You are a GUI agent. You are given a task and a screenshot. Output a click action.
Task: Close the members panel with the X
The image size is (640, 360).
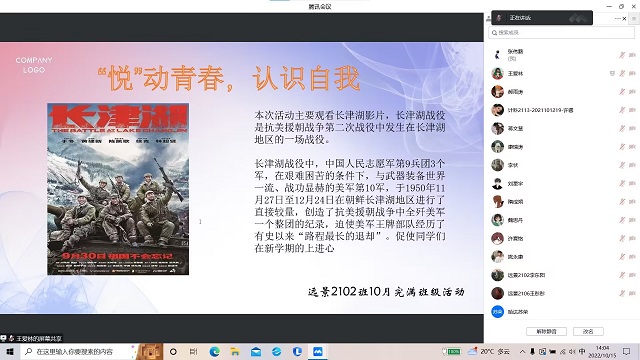point(624,18)
